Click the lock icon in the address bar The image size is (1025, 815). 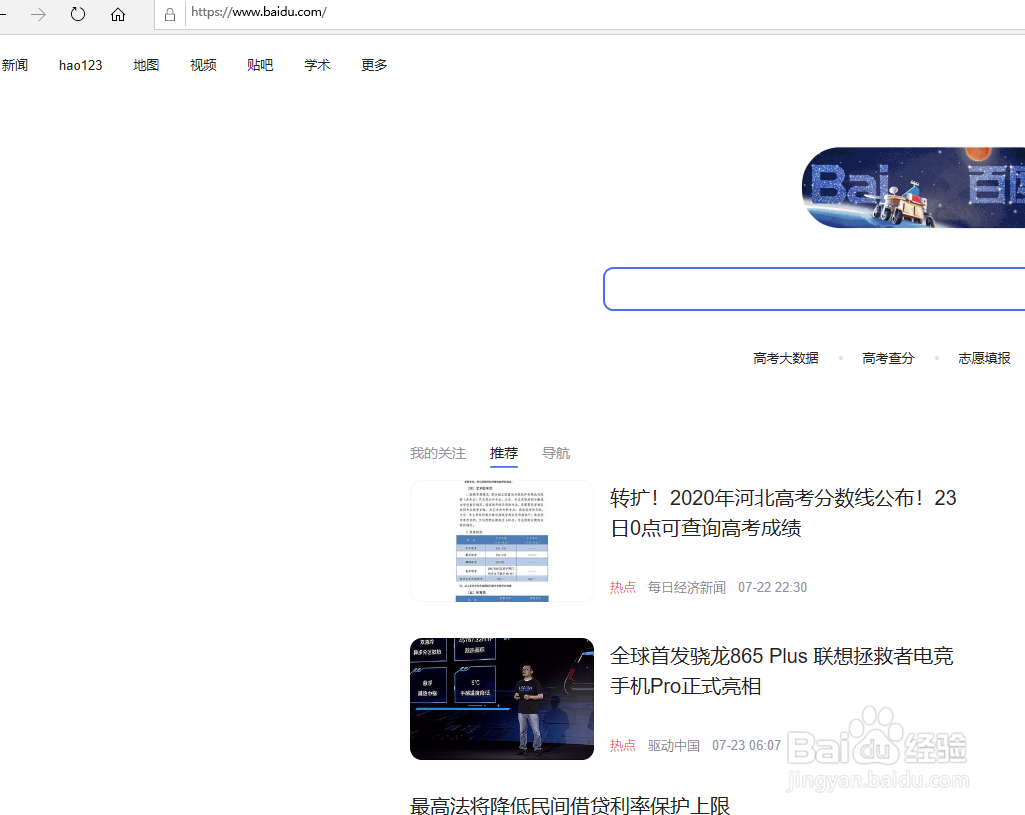[170, 14]
